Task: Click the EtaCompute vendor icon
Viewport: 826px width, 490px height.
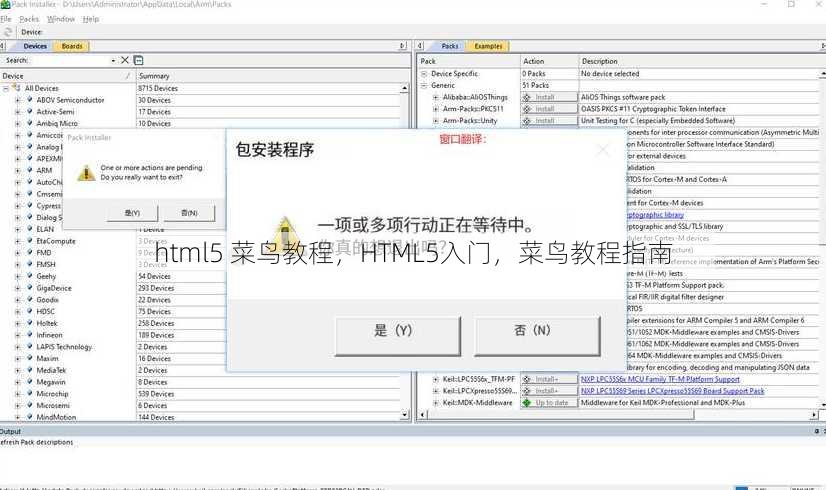Action: [30, 241]
